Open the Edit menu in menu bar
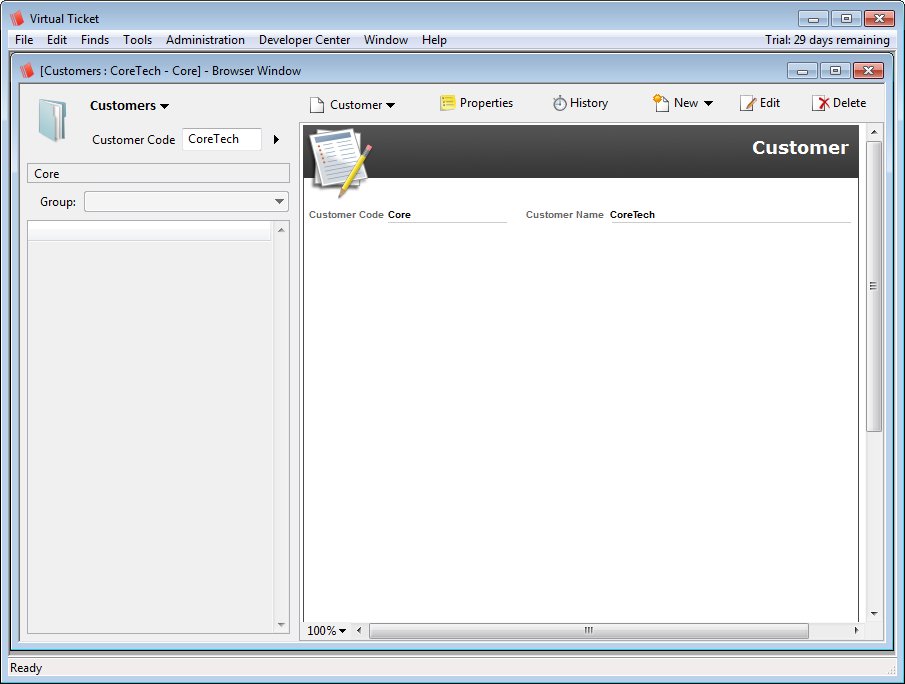The height and width of the screenshot is (684, 905). click(57, 40)
